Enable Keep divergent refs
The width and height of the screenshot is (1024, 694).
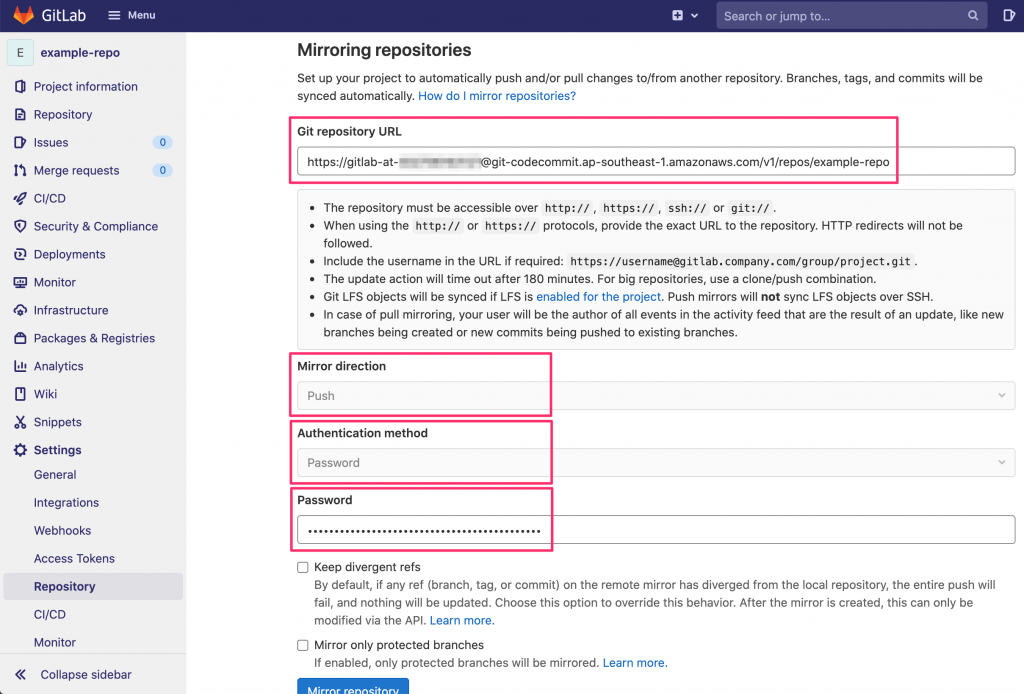pyautogui.click(x=303, y=567)
